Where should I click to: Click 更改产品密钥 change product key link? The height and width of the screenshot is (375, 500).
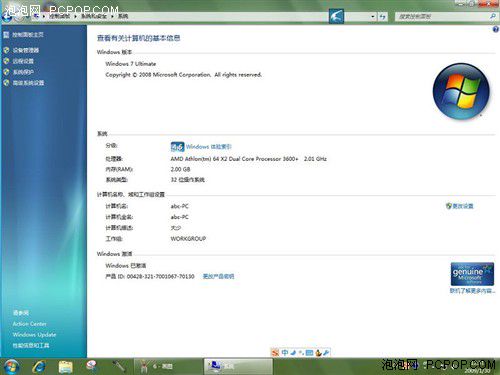pos(218,276)
